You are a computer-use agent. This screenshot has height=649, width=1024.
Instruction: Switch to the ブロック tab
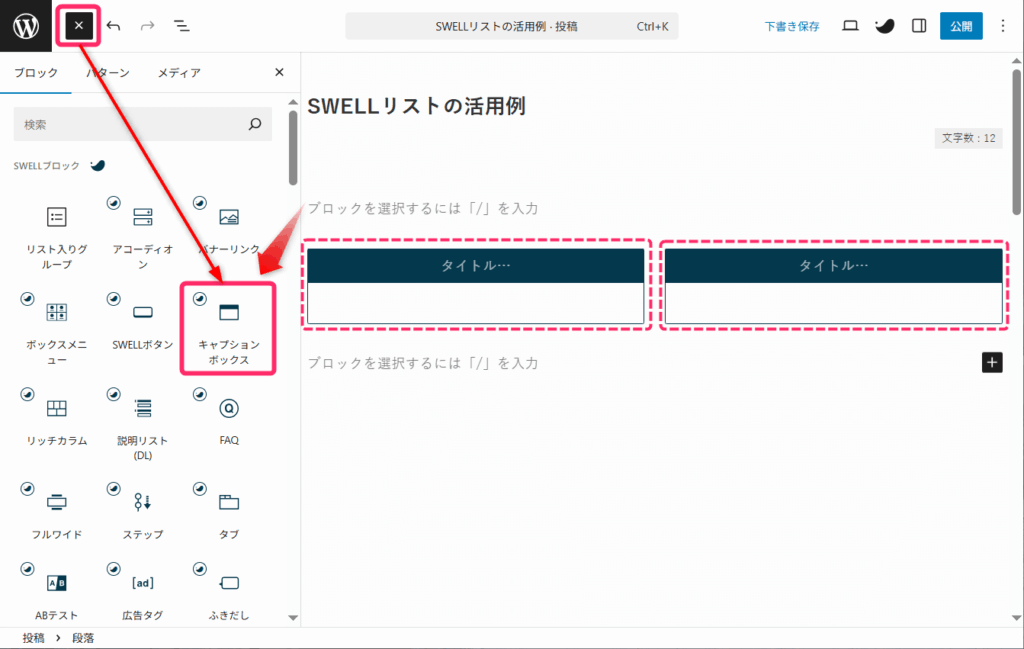click(x=36, y=72)
